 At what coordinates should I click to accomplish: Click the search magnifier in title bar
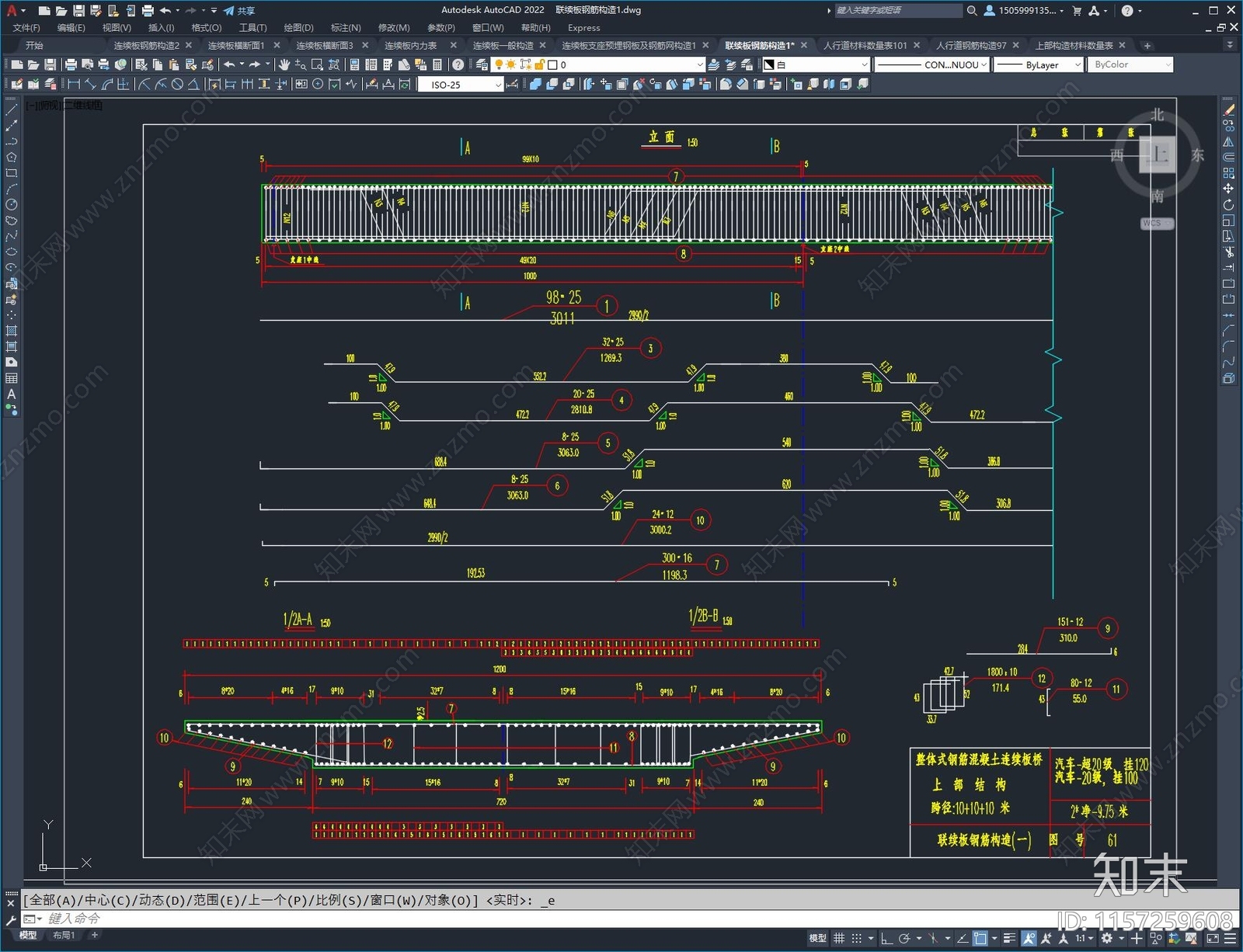click(x=972, y=11)
